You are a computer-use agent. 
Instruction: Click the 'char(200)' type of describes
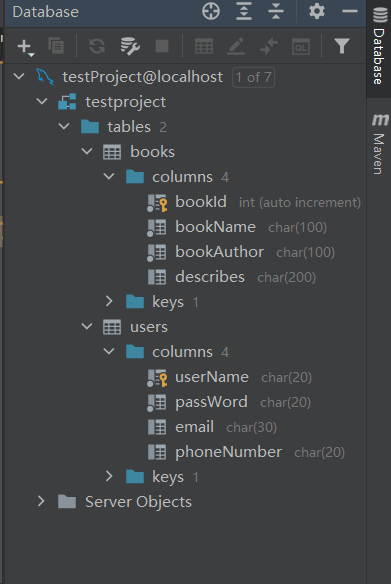[286, 277]
